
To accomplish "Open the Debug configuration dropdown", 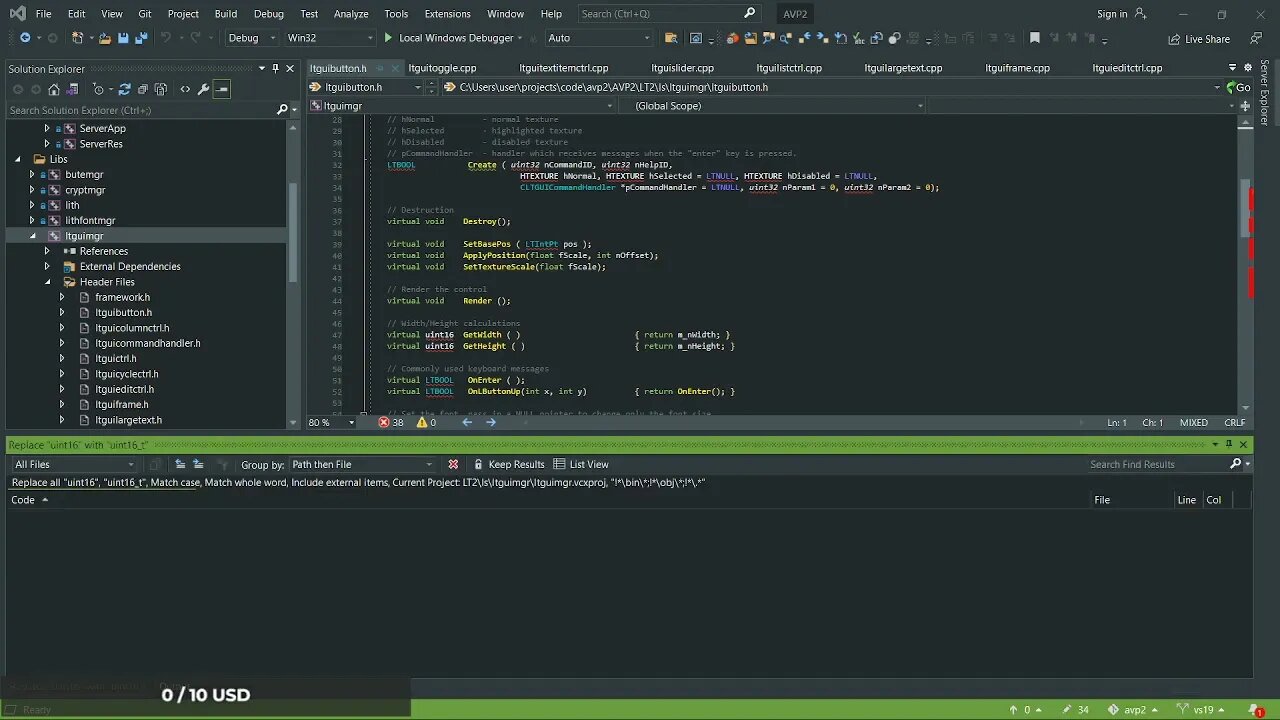I will 252,38.
